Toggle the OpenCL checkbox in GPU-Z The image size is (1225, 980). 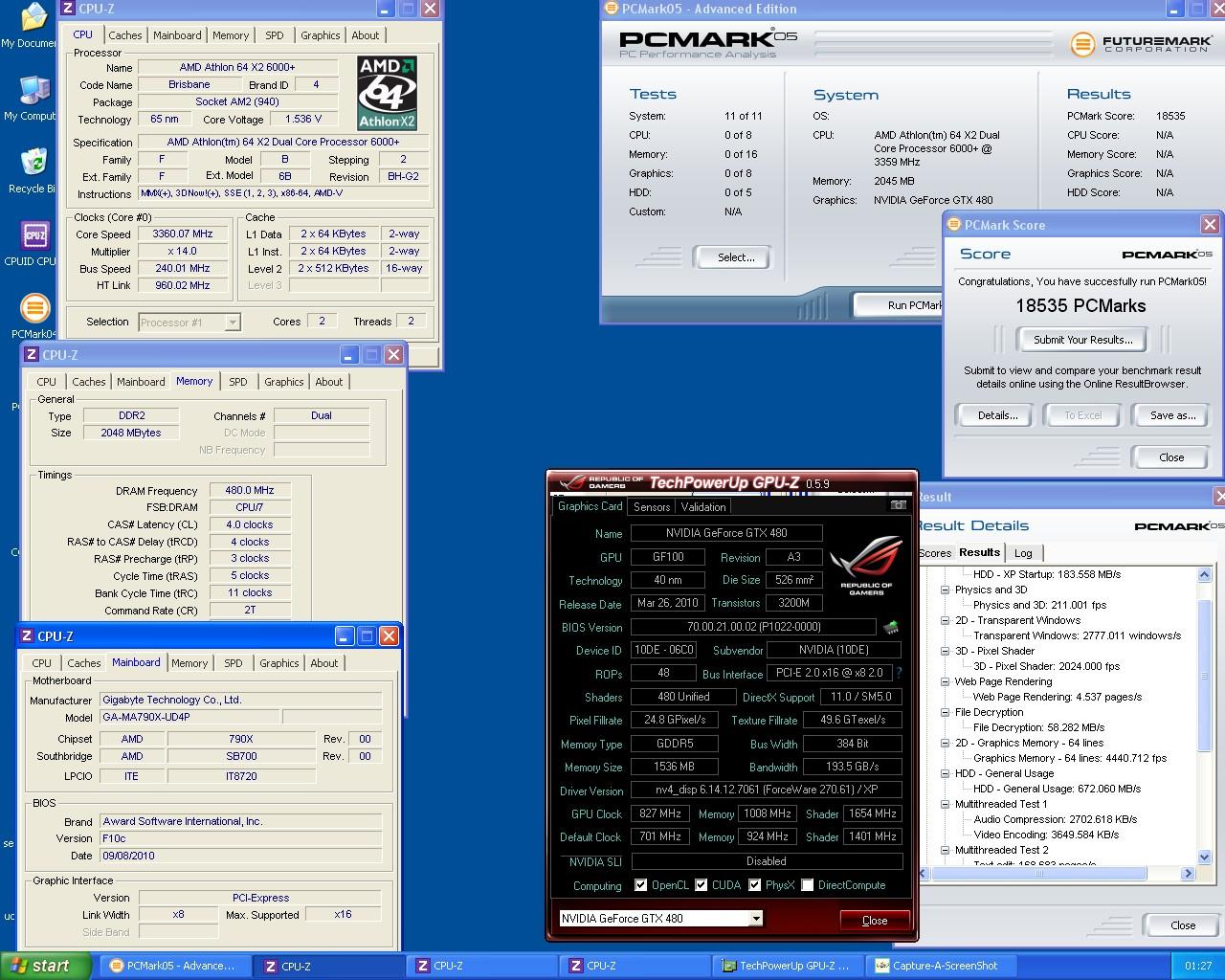[x=640, y=885]
